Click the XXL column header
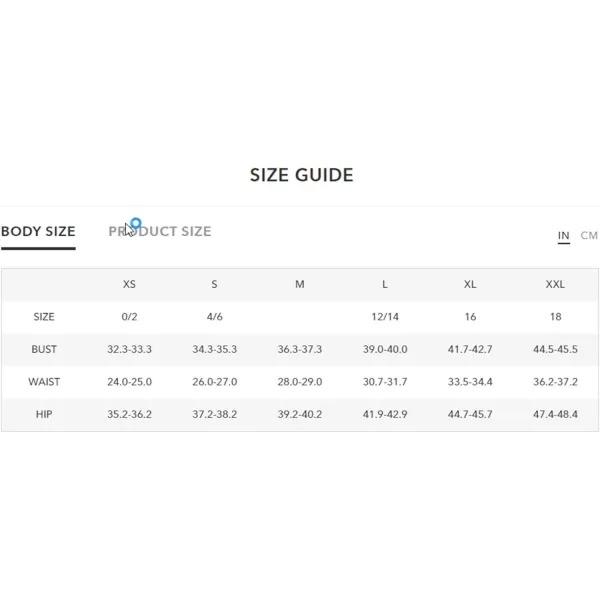The height and width of the screenshot is (600, 600). (x=555, y=284)
